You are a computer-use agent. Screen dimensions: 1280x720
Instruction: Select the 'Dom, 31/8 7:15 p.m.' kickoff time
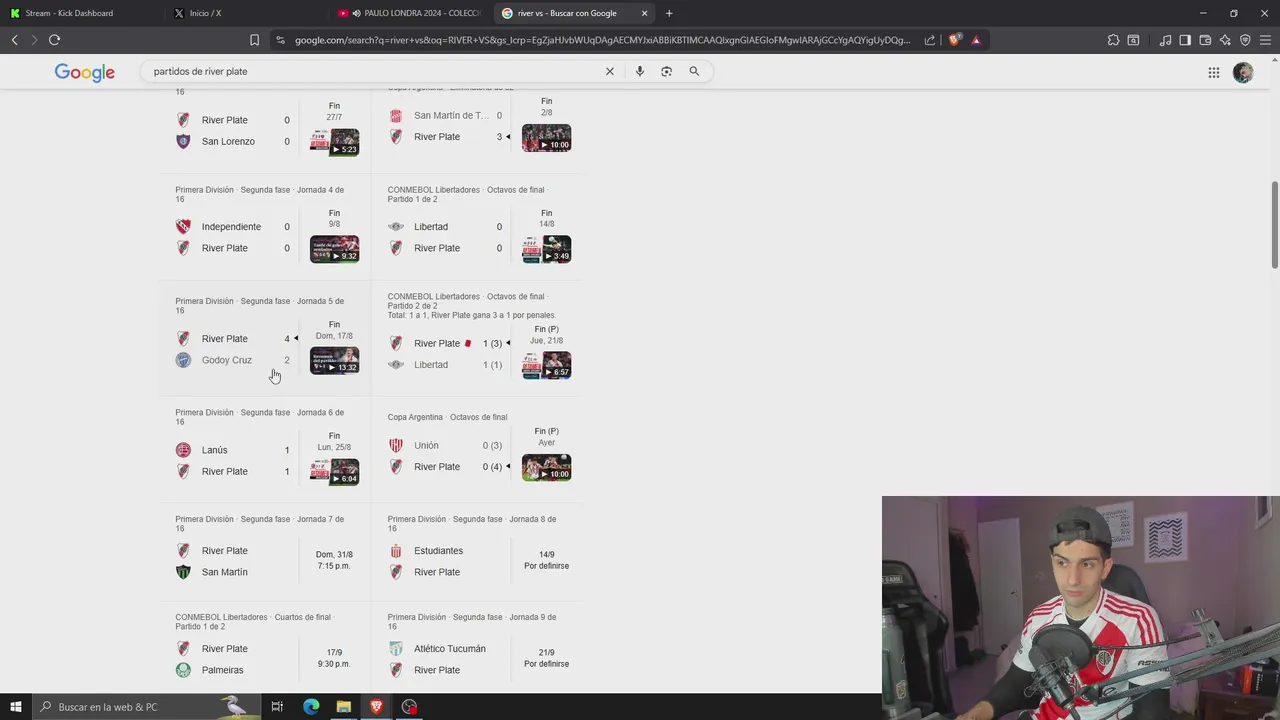click(x=334, y=560)
